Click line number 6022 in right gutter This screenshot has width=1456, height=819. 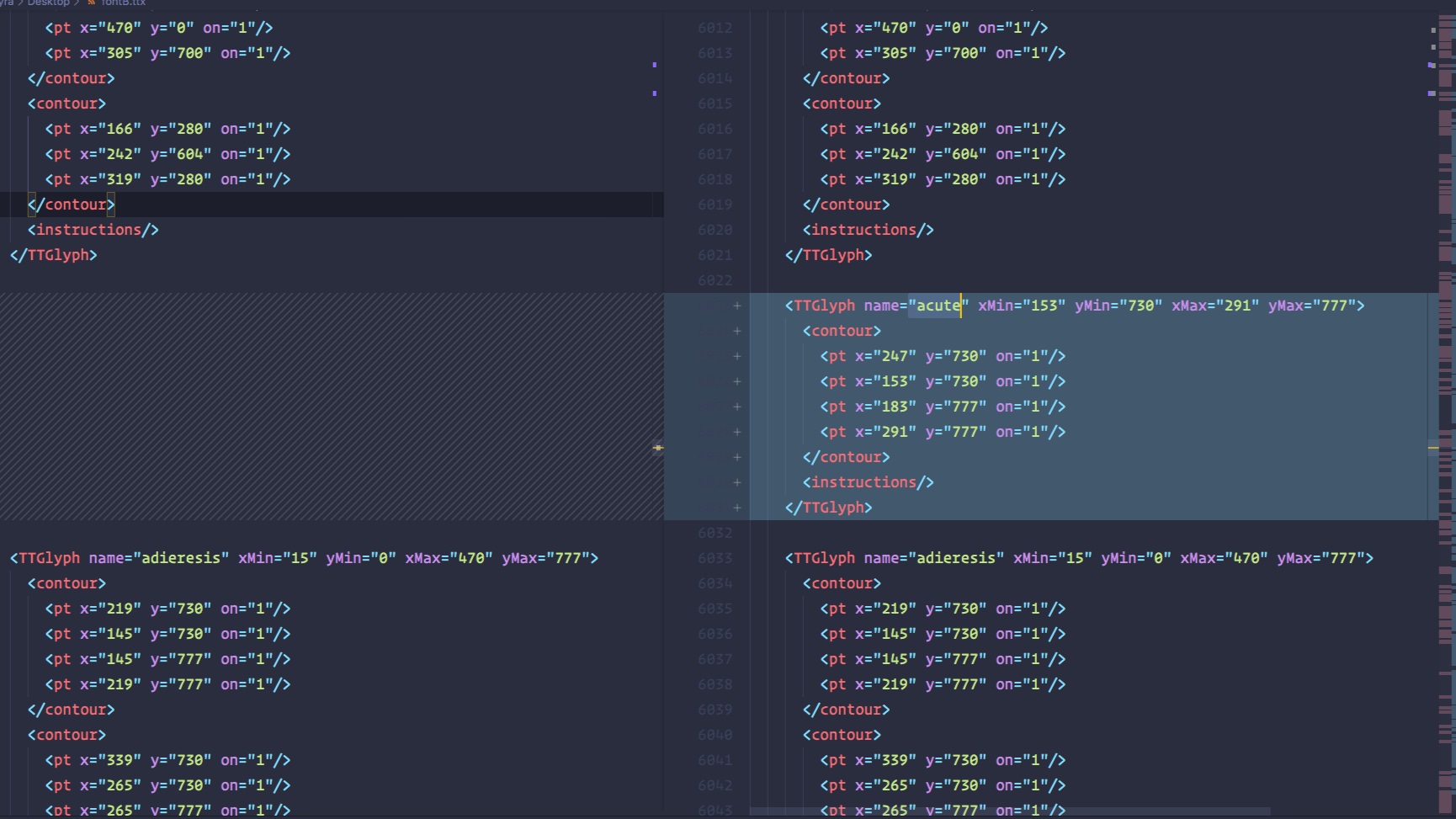tap(715, 280)
